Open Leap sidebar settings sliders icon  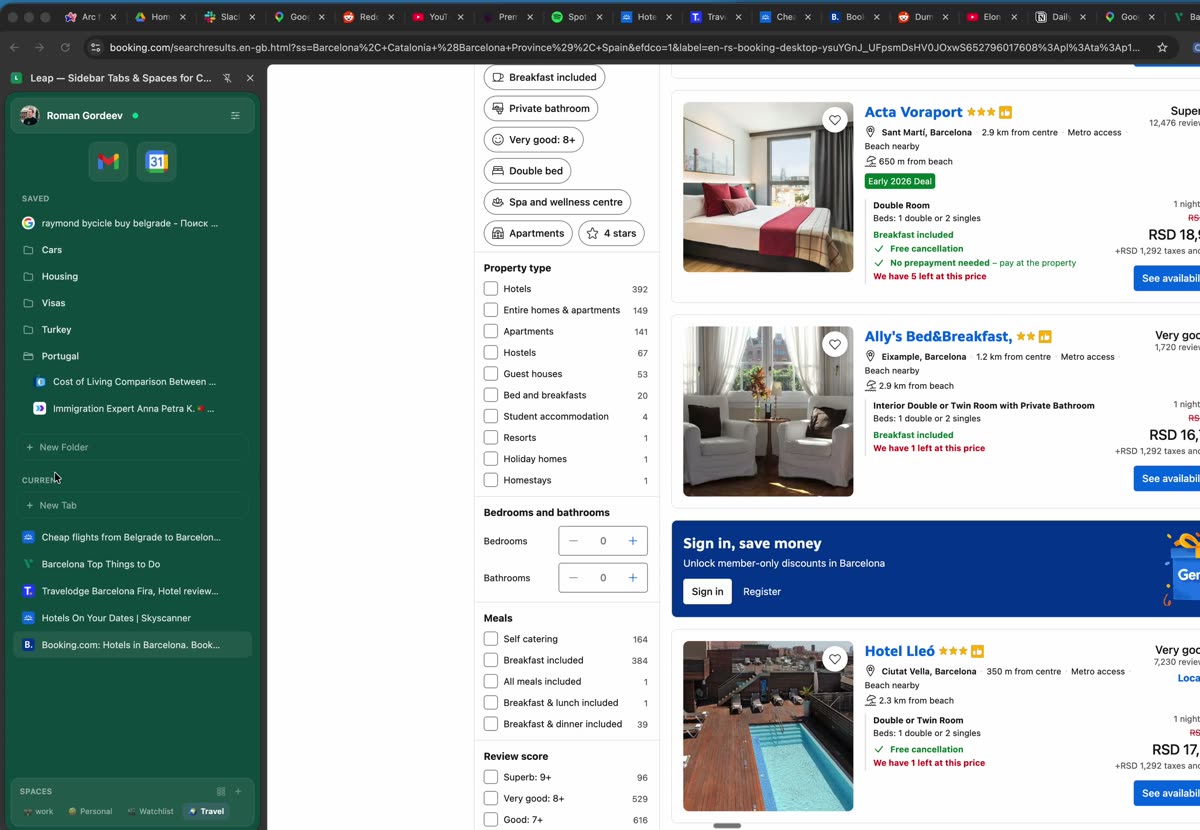point(235,116)
